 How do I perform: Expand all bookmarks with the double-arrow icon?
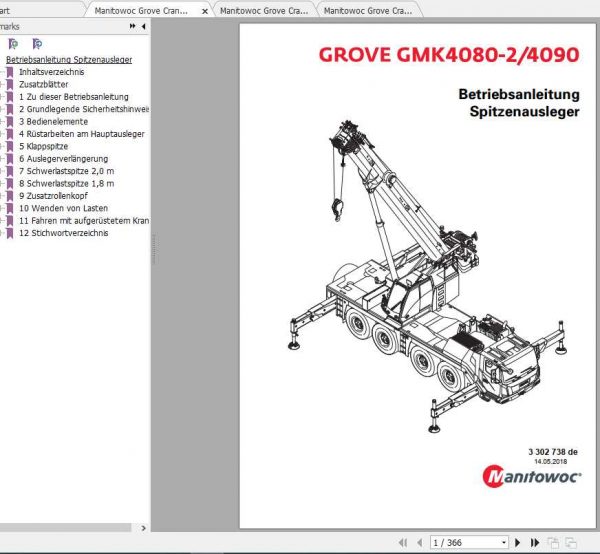point(132,26)
